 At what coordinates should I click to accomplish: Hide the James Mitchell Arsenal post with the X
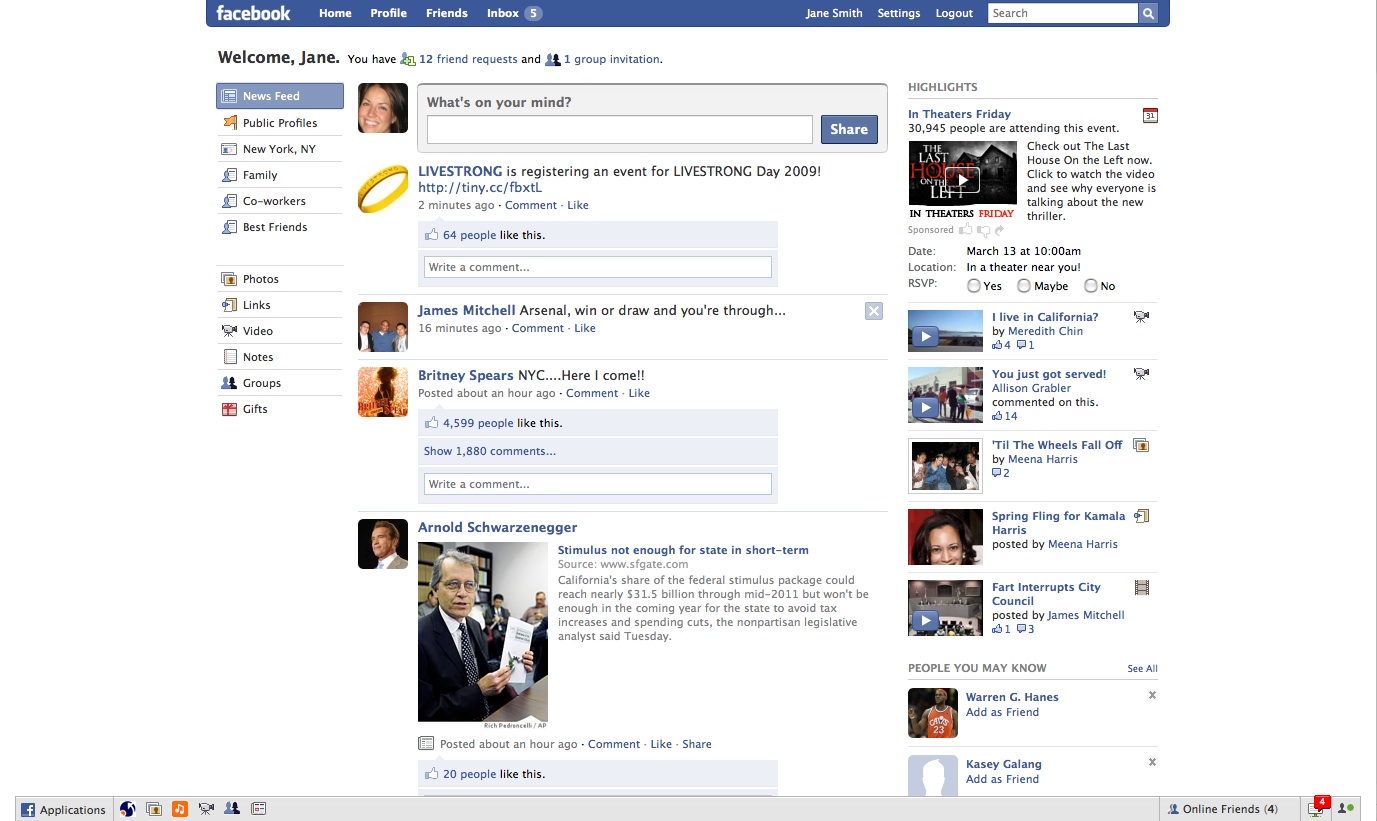coord(874,311)
